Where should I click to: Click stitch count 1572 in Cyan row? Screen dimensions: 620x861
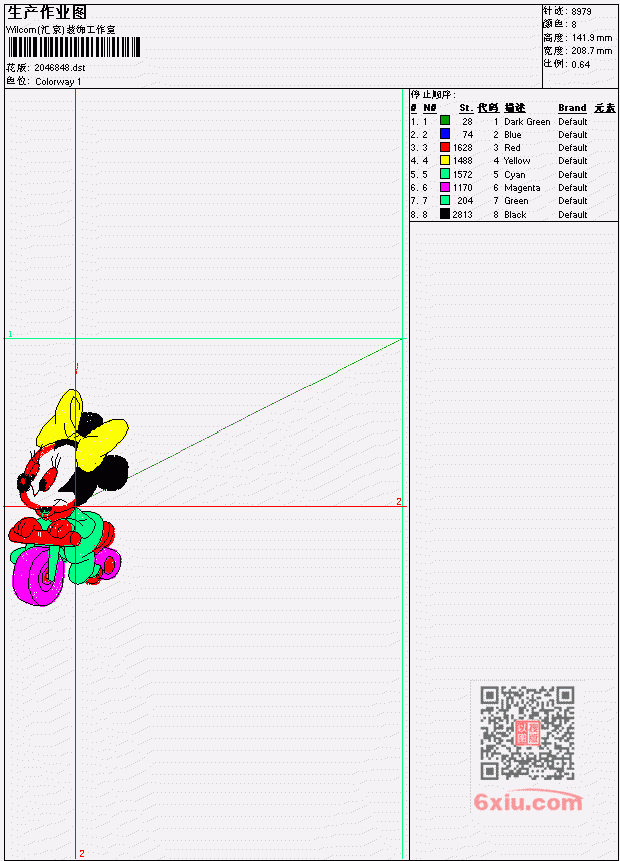[x=462, y=175]
